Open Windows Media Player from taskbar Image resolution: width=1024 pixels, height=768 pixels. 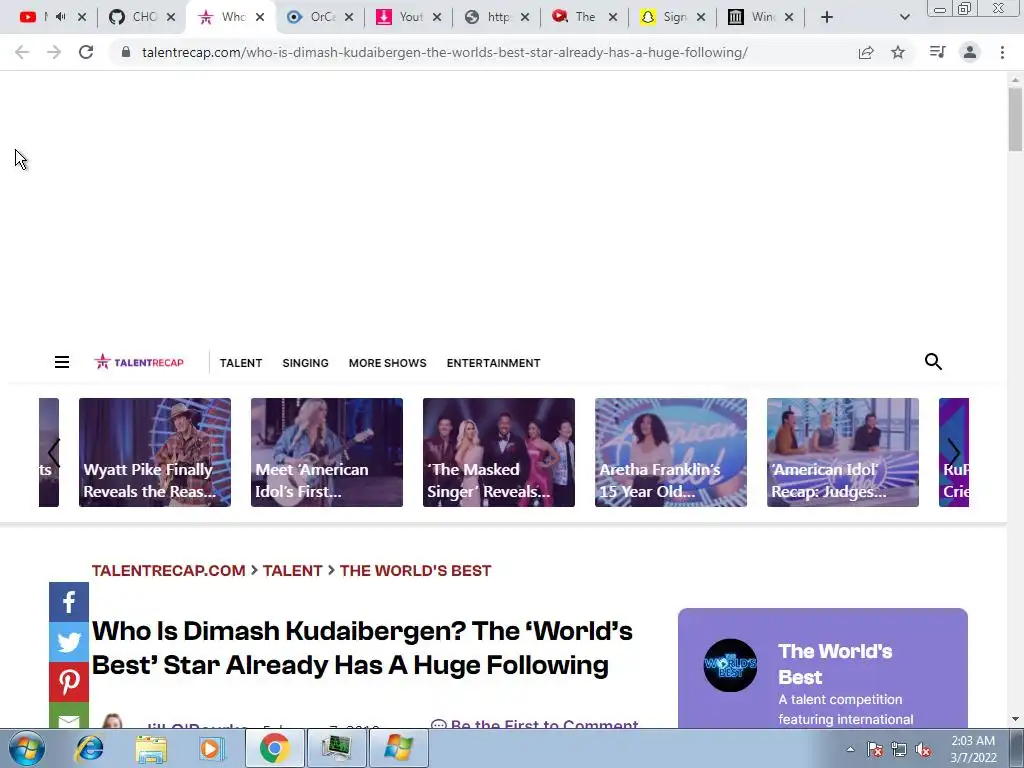coord(212,748)
